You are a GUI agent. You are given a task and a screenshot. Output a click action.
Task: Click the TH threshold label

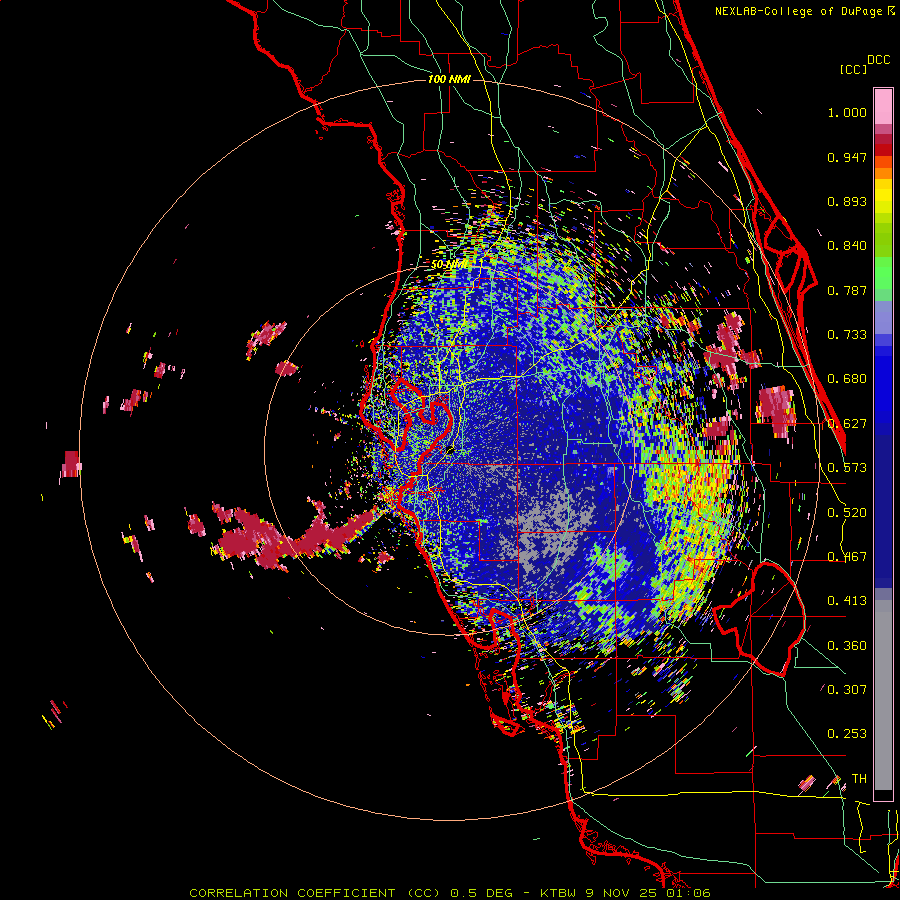859,779
